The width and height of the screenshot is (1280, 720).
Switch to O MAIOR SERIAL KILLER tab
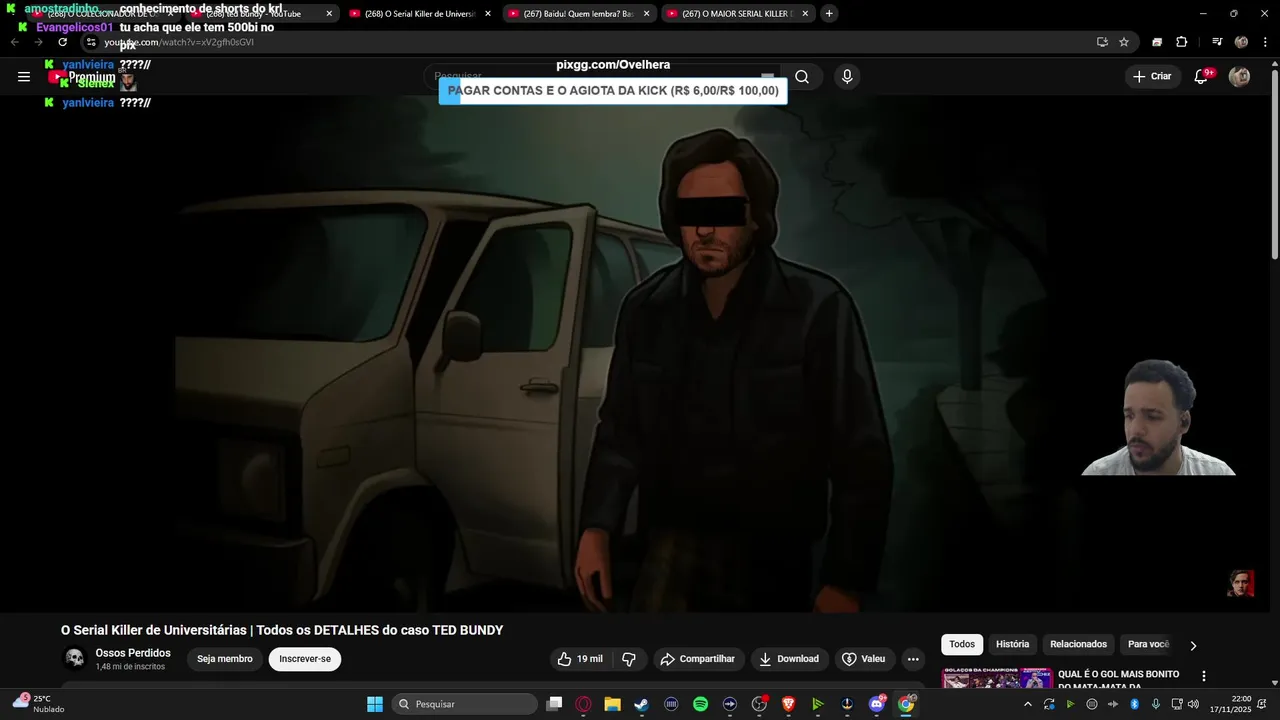coord(736,14)
